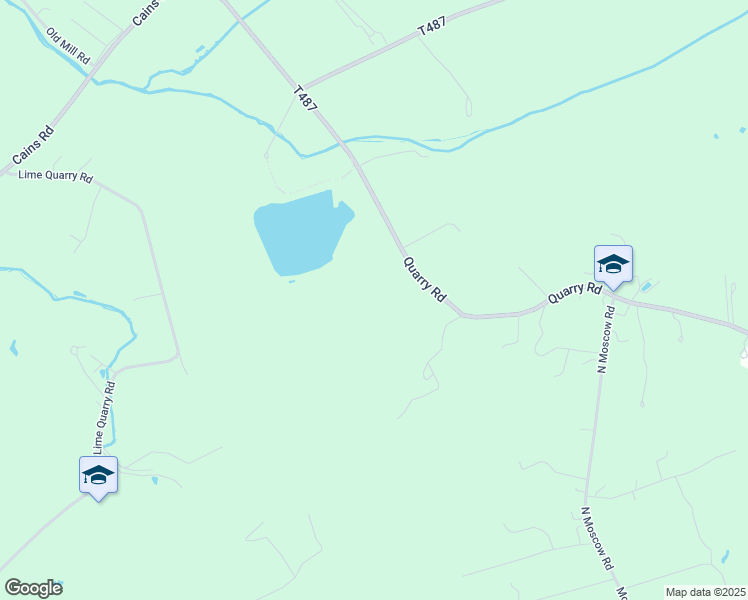Click the small pond near bottom-right corner
The height and width of the screenshot is (600, 748).
point(725,557)
